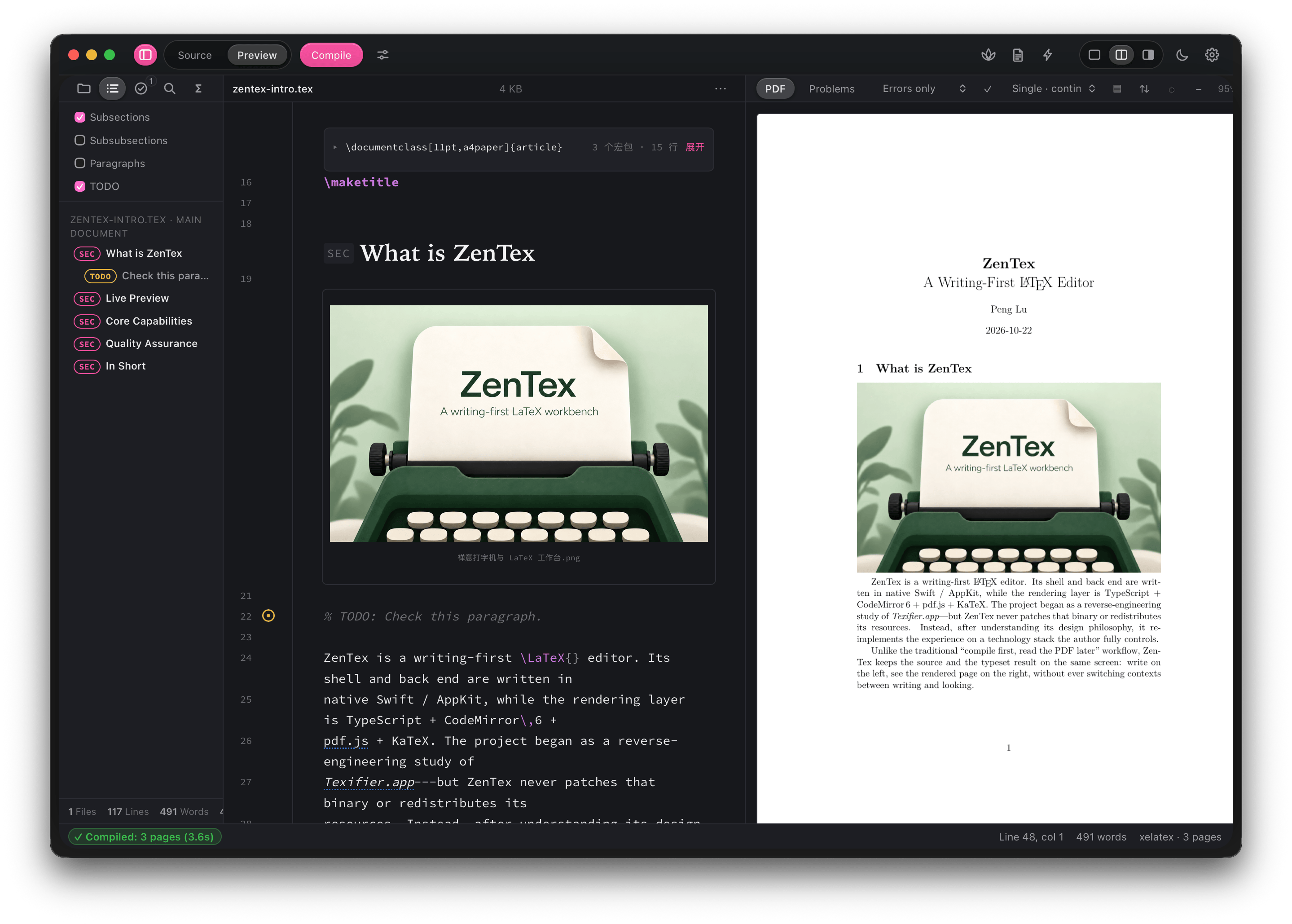This screenshot has width=1292, height=924.
Task: Click the Compiled: 3 pages status badge
Action: (x=145, y=836)
